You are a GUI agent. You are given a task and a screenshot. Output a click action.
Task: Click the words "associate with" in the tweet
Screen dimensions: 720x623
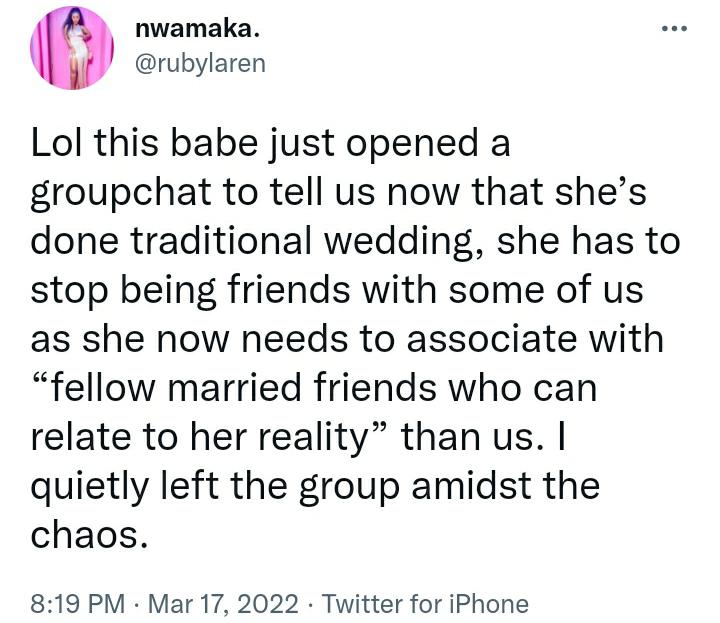pyautogui.click(x=535, y=339)
